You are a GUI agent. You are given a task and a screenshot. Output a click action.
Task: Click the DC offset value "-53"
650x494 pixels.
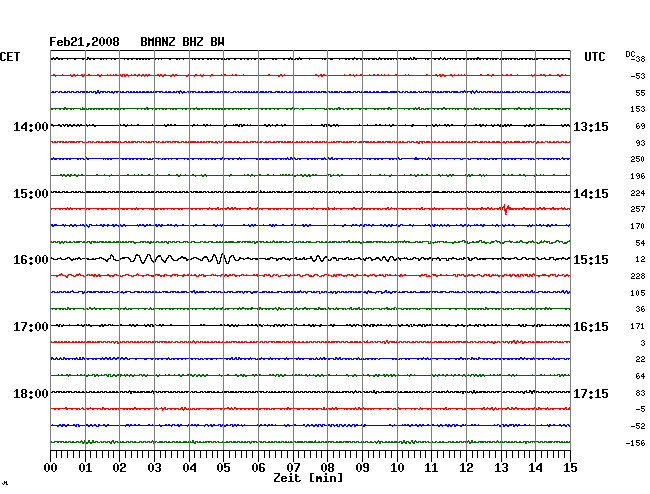pos(638,76)
